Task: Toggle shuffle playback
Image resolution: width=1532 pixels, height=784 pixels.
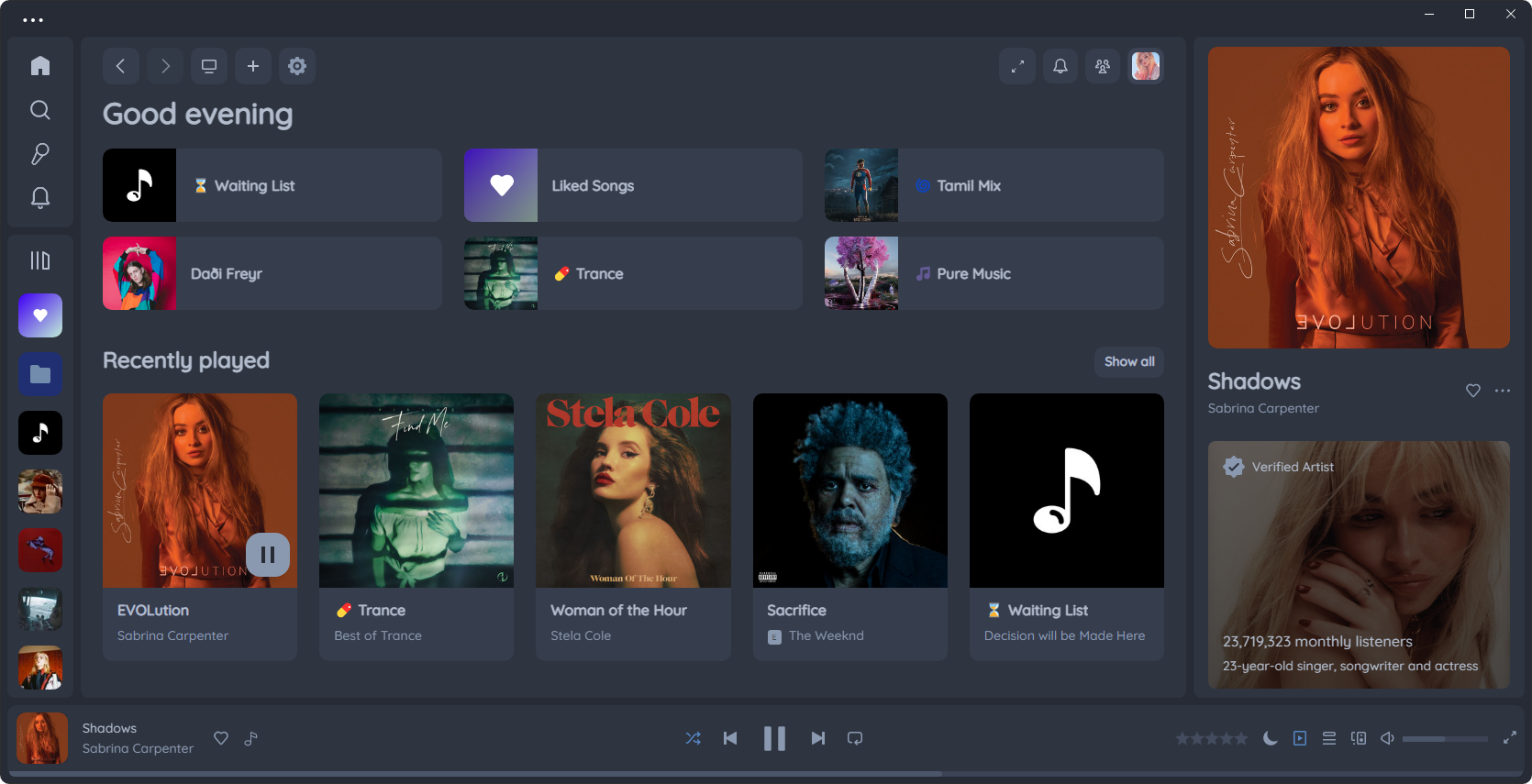Action: [x=694, y=738]
